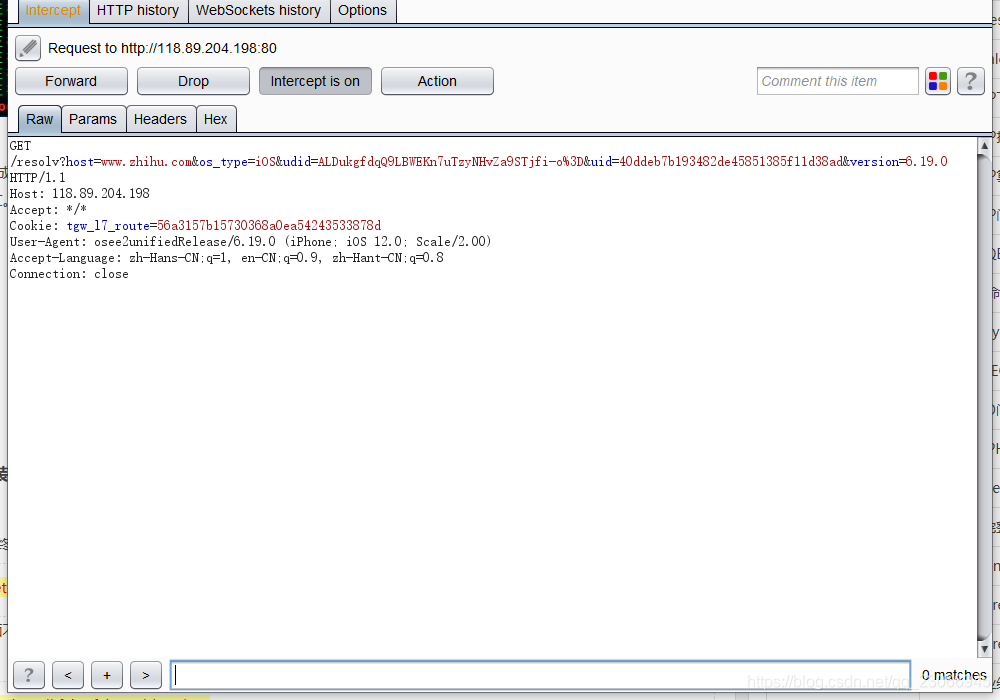Click the Host: 118.89.204.198 header line

tap(80, 194)
